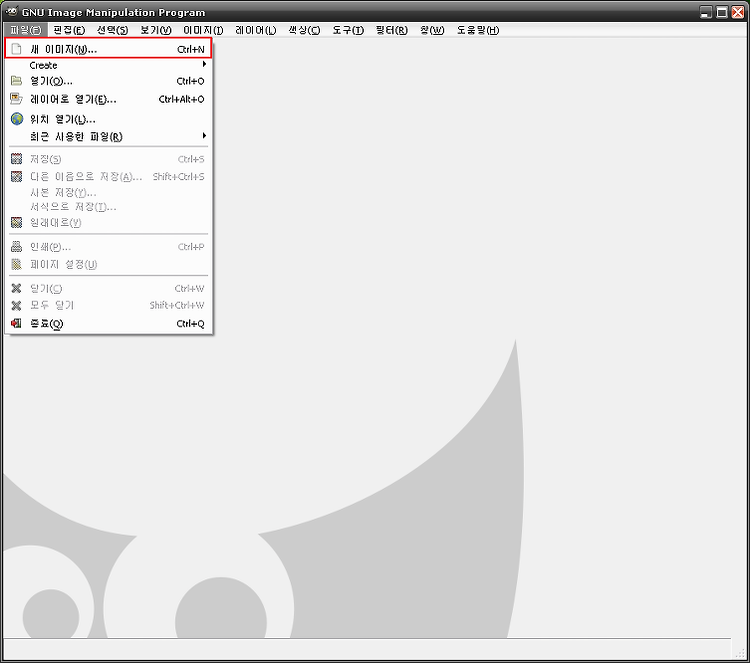The width and height of the screenshot is (750, 663).
Task: Click the printer icon next to 인쇄(P)
Action: pyautogui.click(x=16, y=247)
